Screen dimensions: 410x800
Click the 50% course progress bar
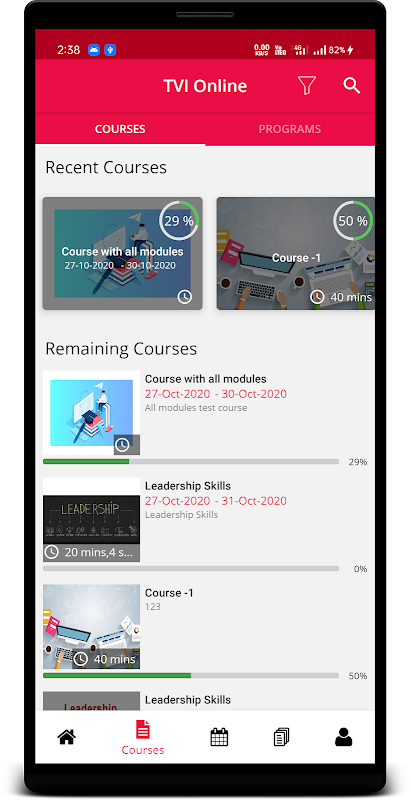[191, 676]
